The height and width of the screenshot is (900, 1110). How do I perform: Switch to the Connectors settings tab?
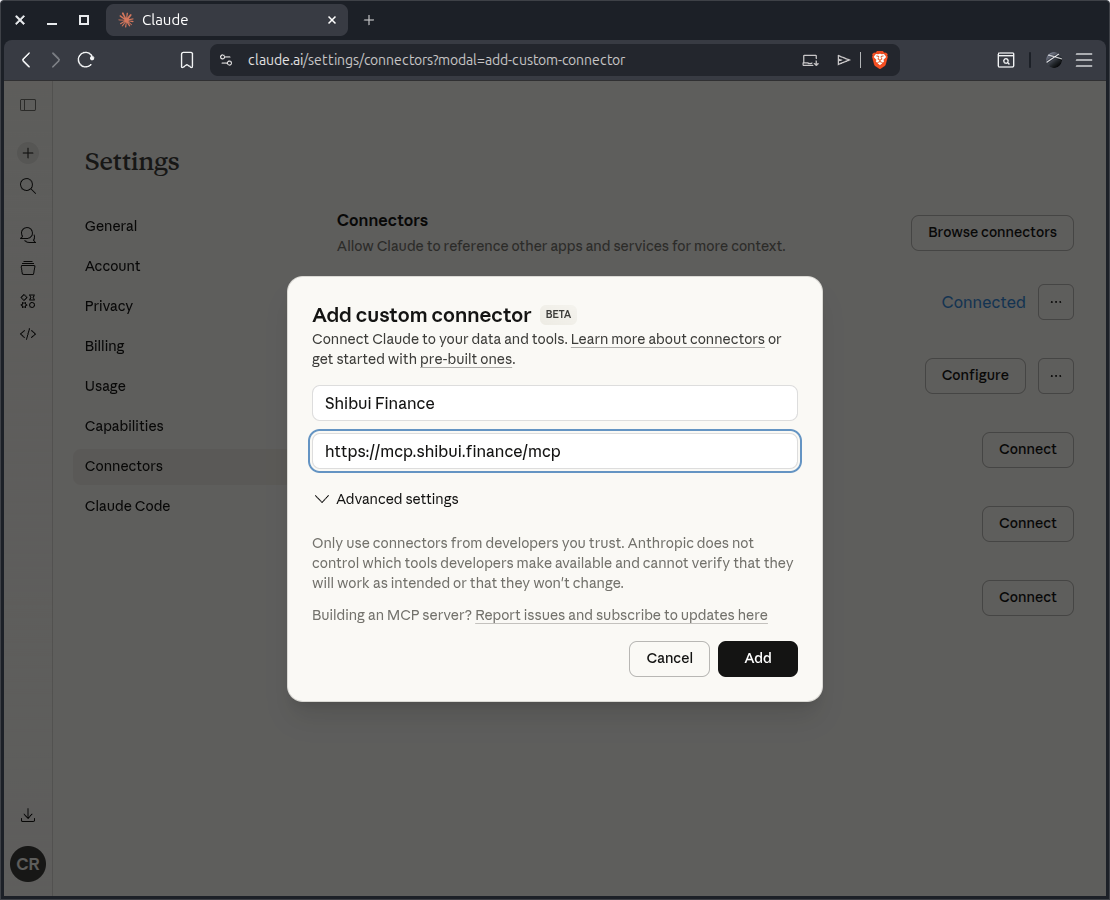tap(123, 465)
